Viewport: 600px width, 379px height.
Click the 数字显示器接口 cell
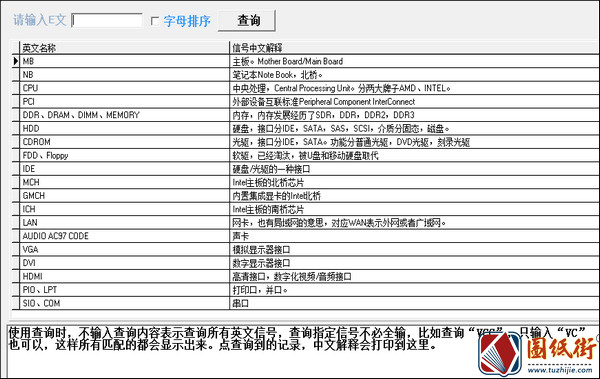(414, 263)
